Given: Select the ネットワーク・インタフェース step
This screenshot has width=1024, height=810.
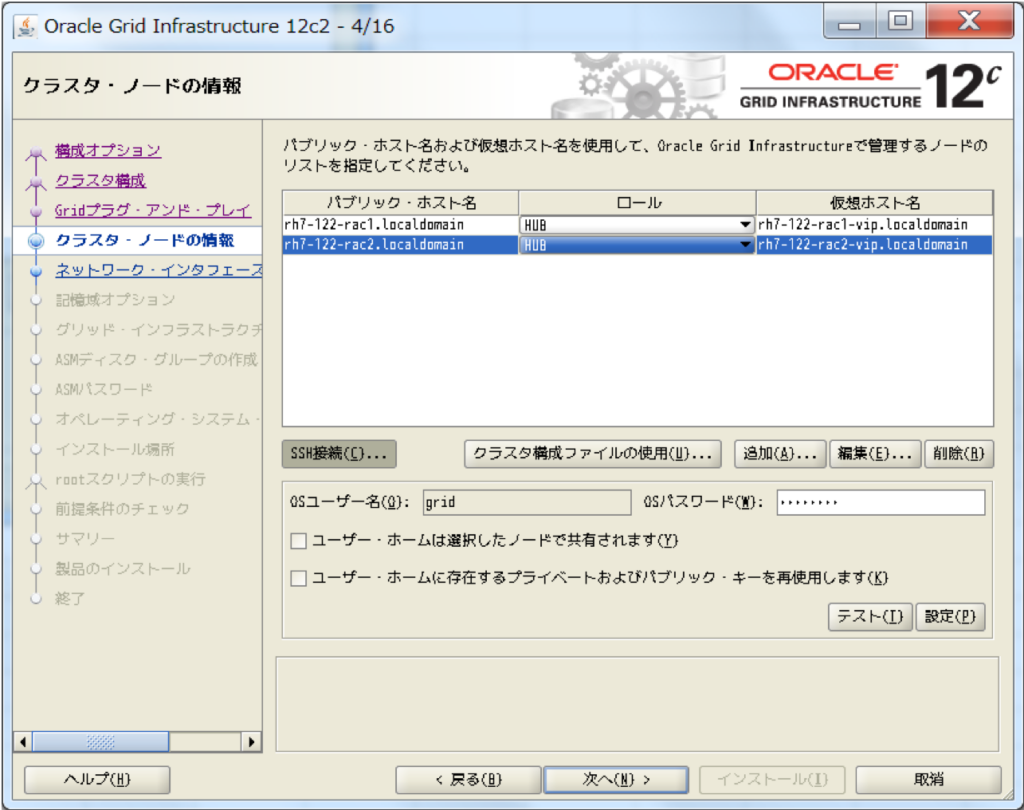Looking at the screenshot, I should pyautogui.click(x=158, y=270).
